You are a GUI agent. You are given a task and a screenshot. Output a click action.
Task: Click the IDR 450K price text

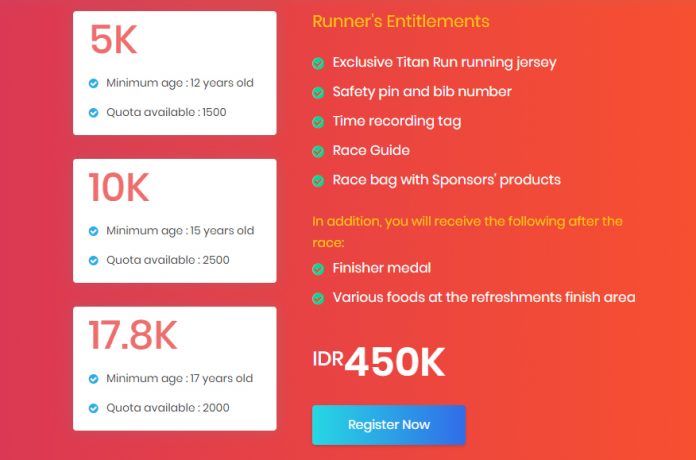pyautogui.click(x=378, y=362)
